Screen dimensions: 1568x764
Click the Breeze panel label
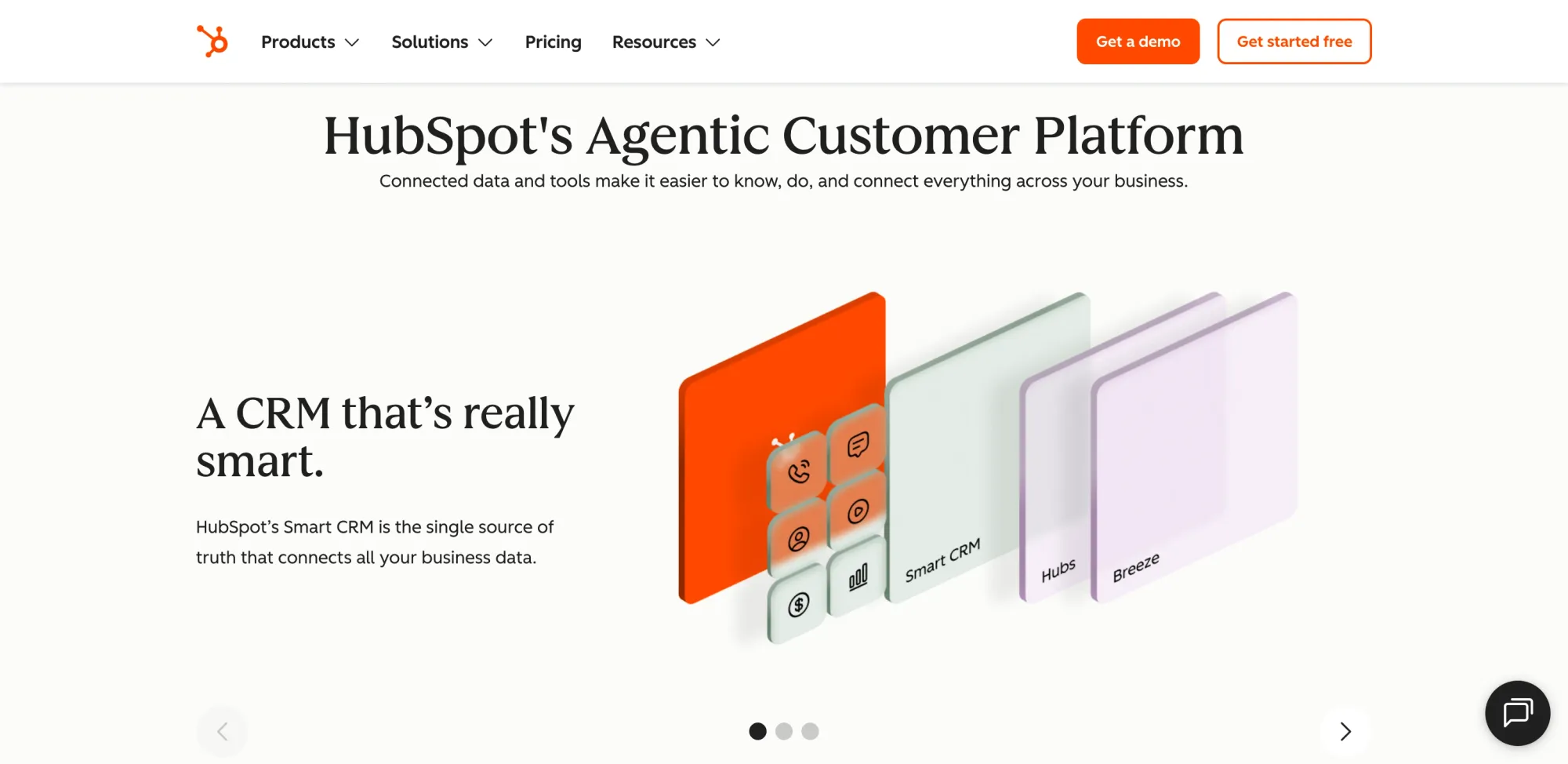pyautogui.click(x=1135, y=567)
